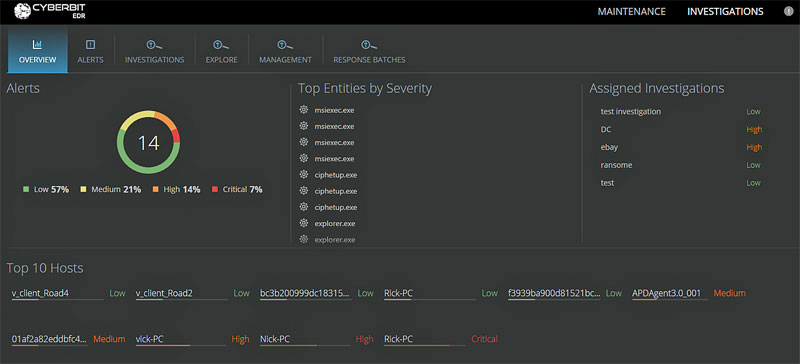Open the 'test investigation' assigned investigation
800x364 pixels.
[631, 111]
